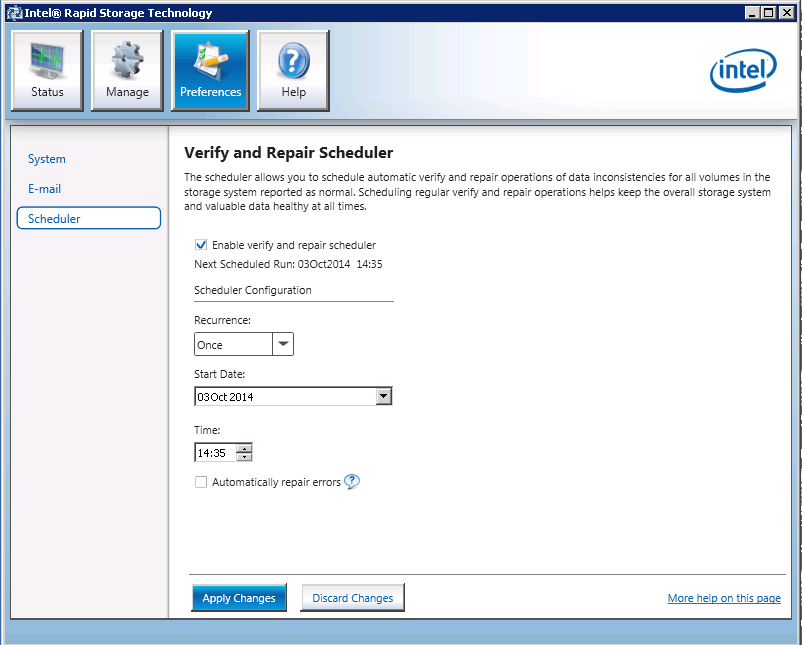
Task: Click the Time field showing 14:35
Action: tap(215, 453)
